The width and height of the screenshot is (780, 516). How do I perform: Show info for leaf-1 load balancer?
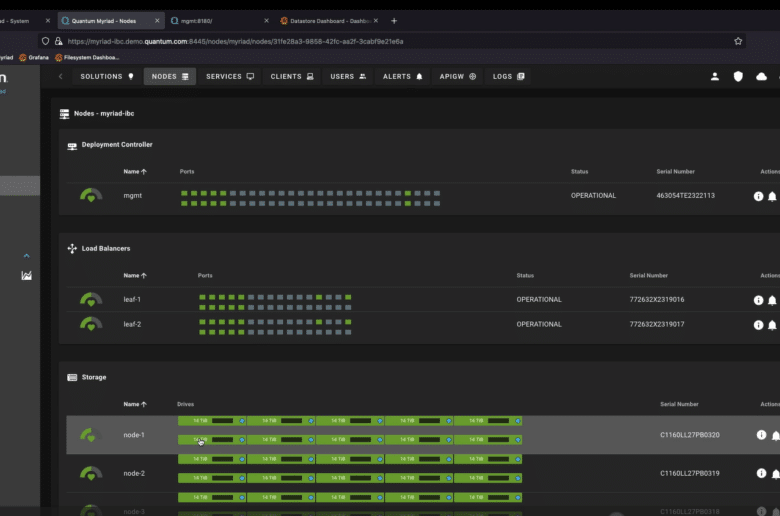(758, 300)
